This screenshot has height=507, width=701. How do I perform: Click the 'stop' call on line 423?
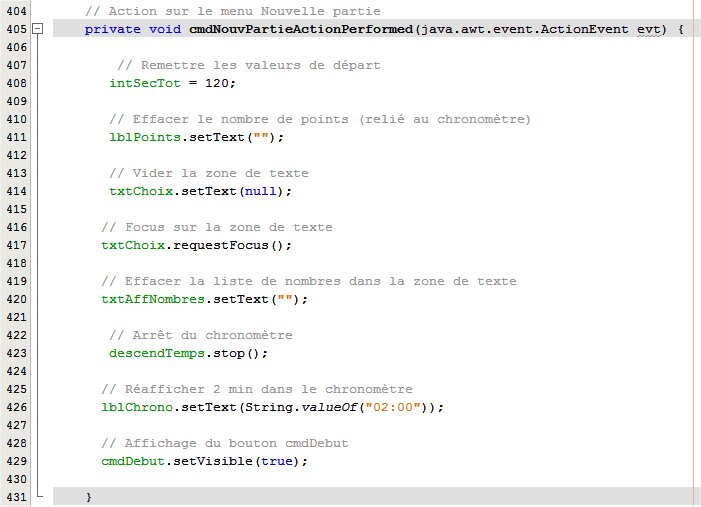click(228, 353)
